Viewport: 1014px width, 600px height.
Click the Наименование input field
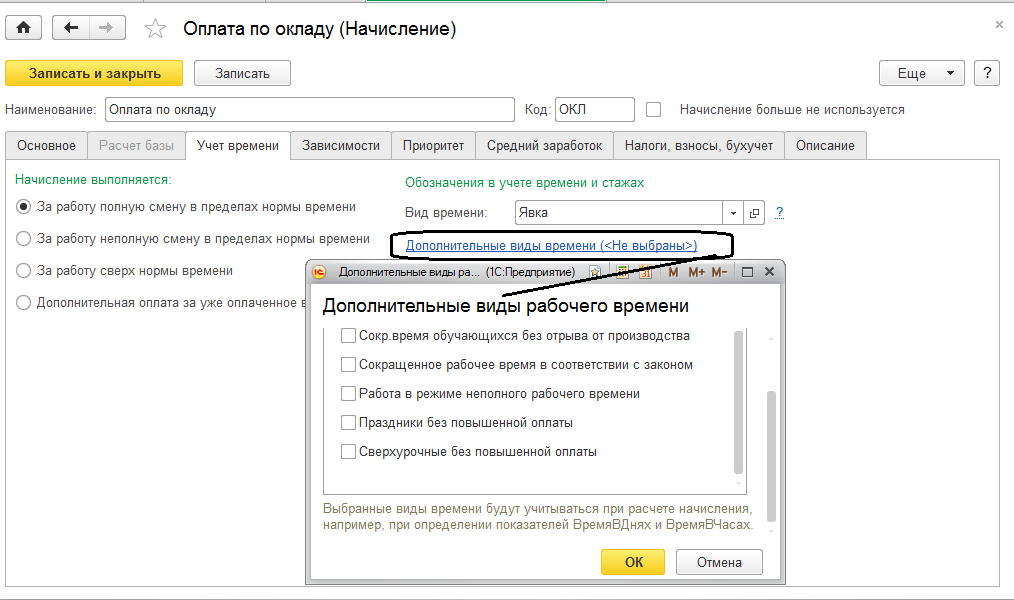(x=310, y=109)
